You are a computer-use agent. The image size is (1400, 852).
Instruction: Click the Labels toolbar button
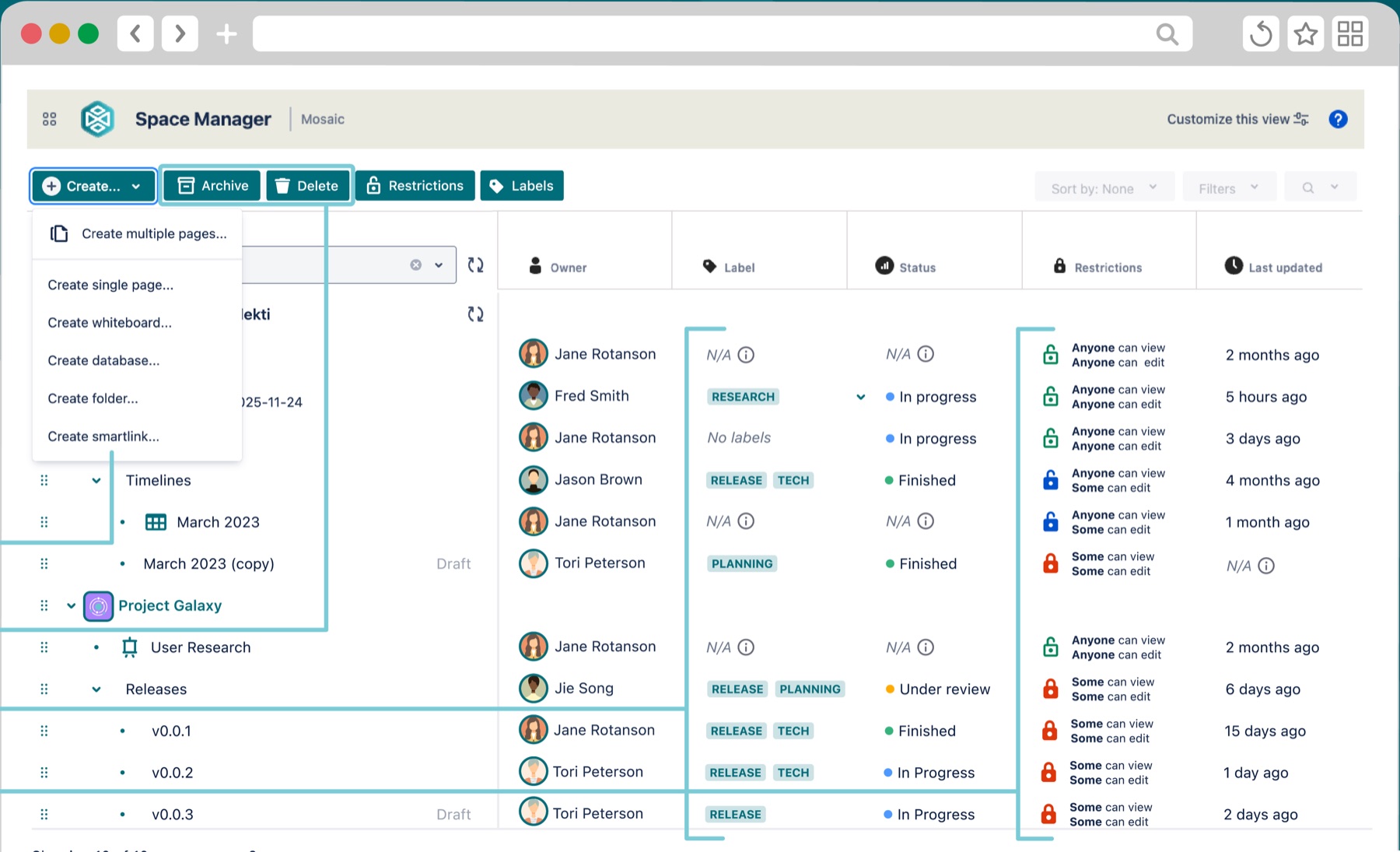(x=522, y=186)
